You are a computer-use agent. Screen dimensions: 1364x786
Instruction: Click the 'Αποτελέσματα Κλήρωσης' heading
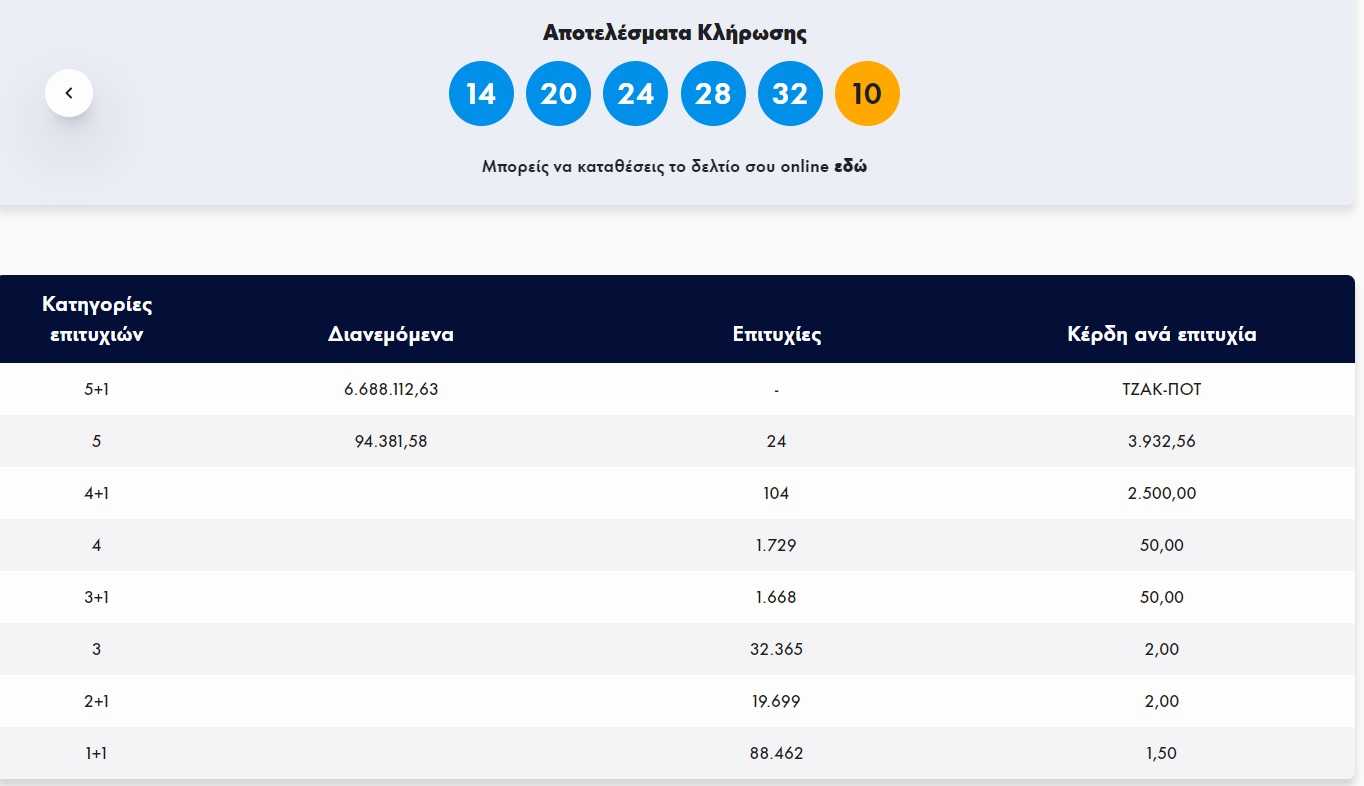[675, 33]
